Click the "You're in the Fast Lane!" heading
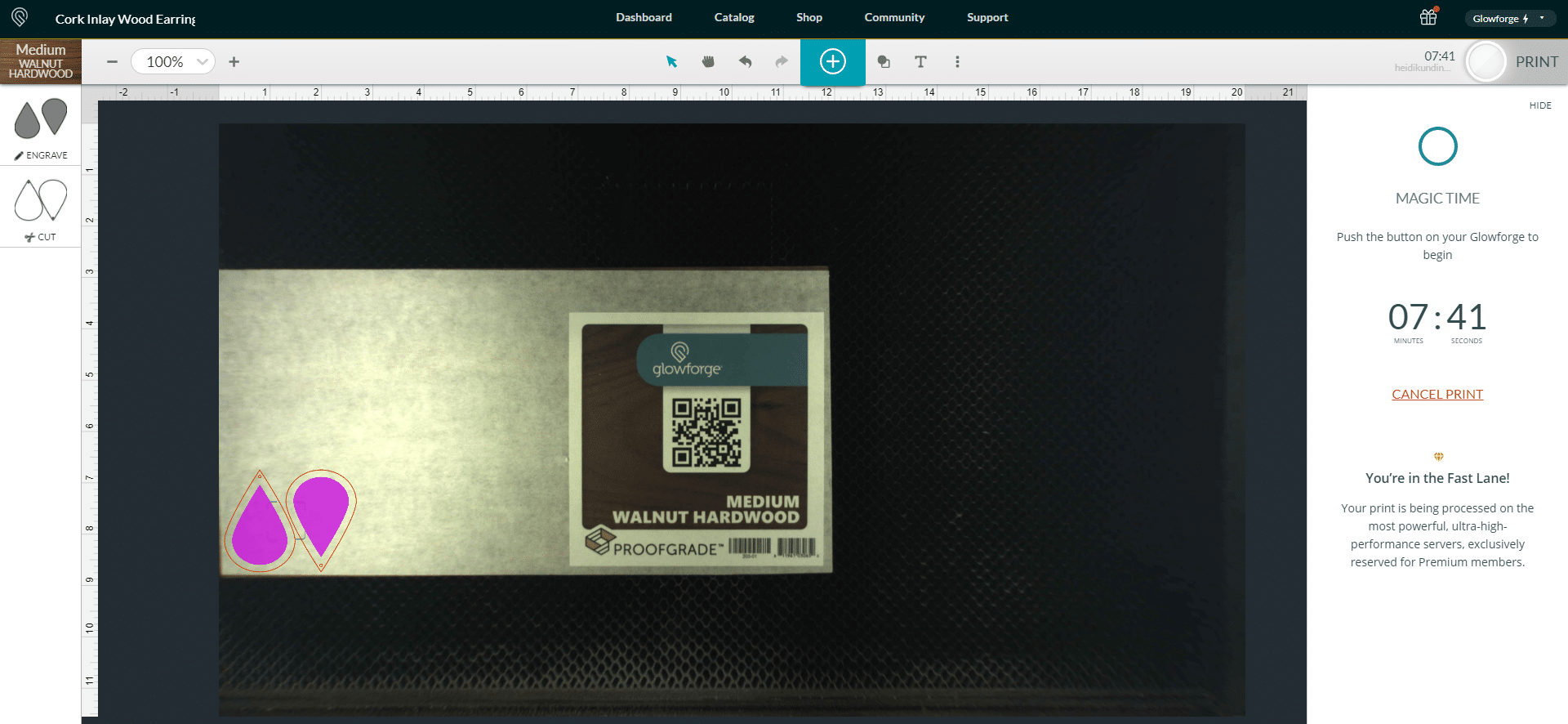 pyautogui.click(x=1437, y=478)
